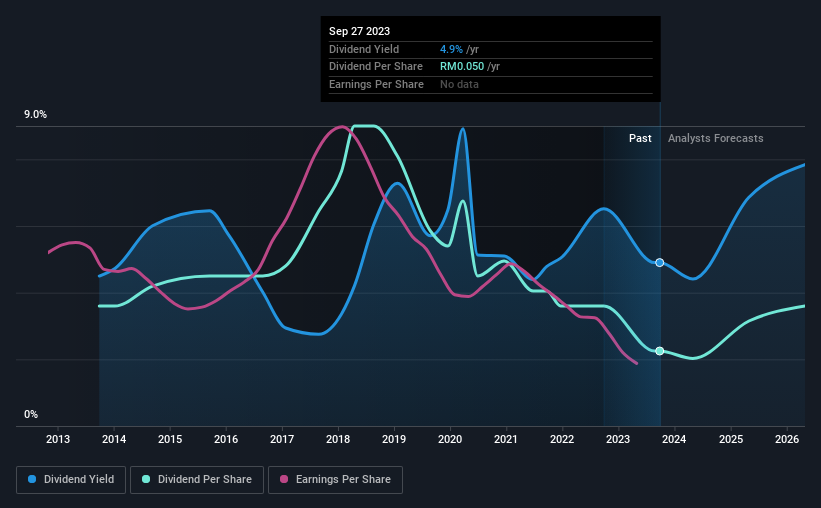Click the 2013 x-axis label
The image size is (821, 508).
pos(58,439)
